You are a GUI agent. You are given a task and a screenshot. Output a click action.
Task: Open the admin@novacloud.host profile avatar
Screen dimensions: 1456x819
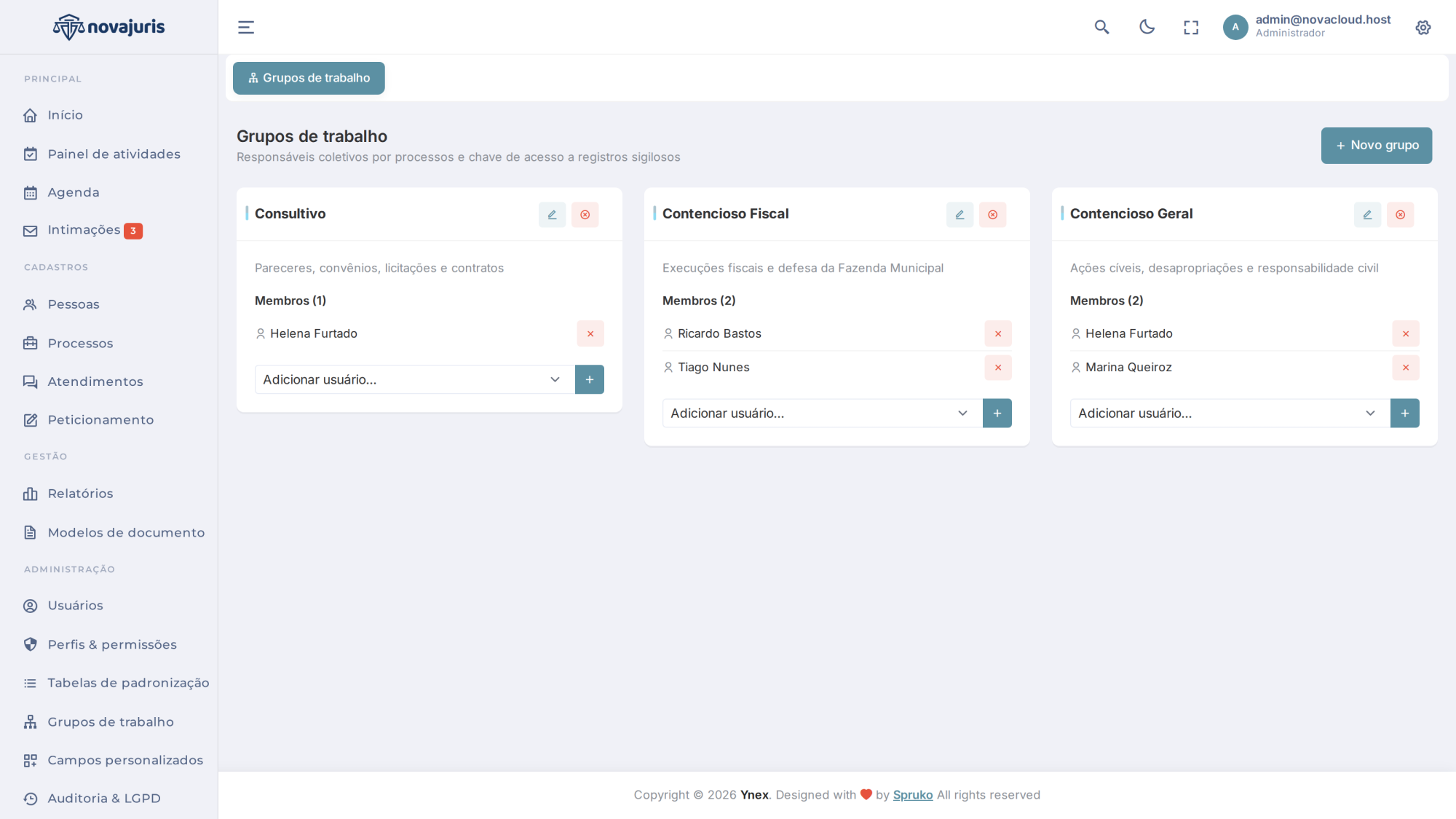1235,28
